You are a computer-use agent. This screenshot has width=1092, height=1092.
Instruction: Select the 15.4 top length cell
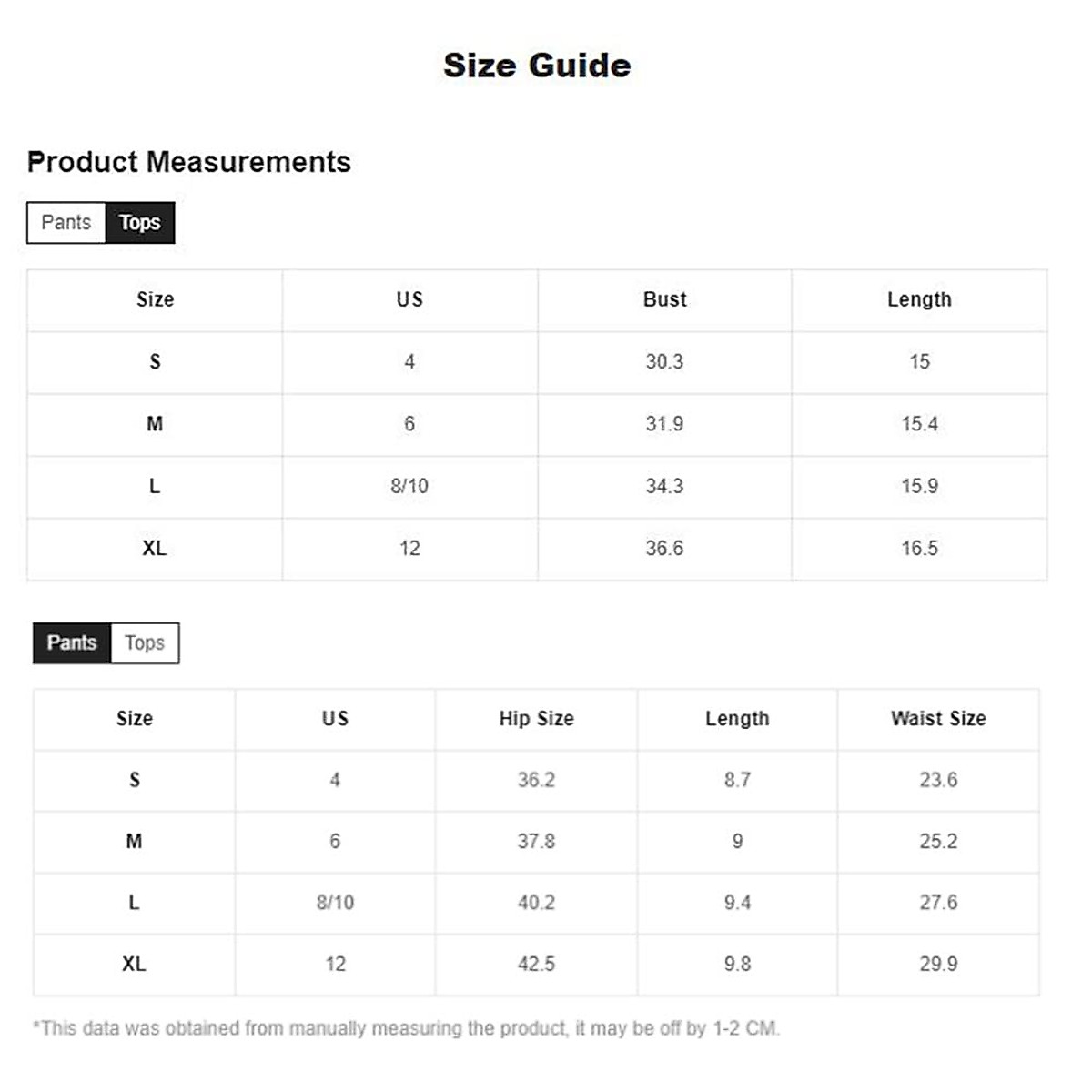tap(919, 424)
